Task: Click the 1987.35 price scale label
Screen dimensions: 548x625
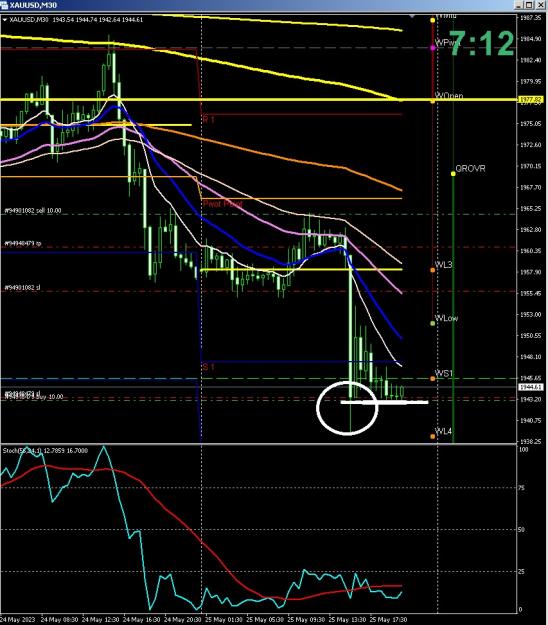Action: click(x=530, y=18)
